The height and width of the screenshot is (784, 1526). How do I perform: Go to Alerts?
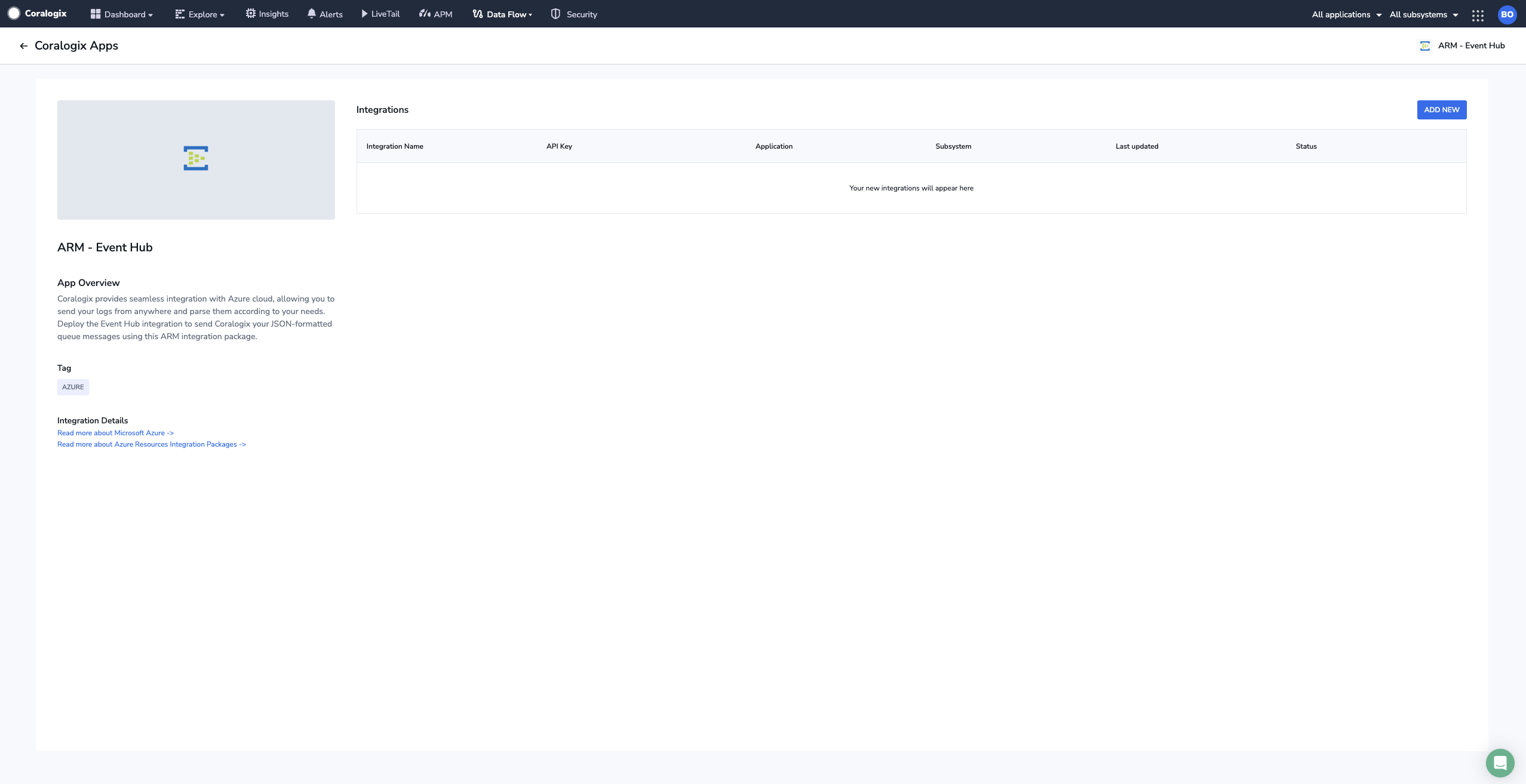325,14
